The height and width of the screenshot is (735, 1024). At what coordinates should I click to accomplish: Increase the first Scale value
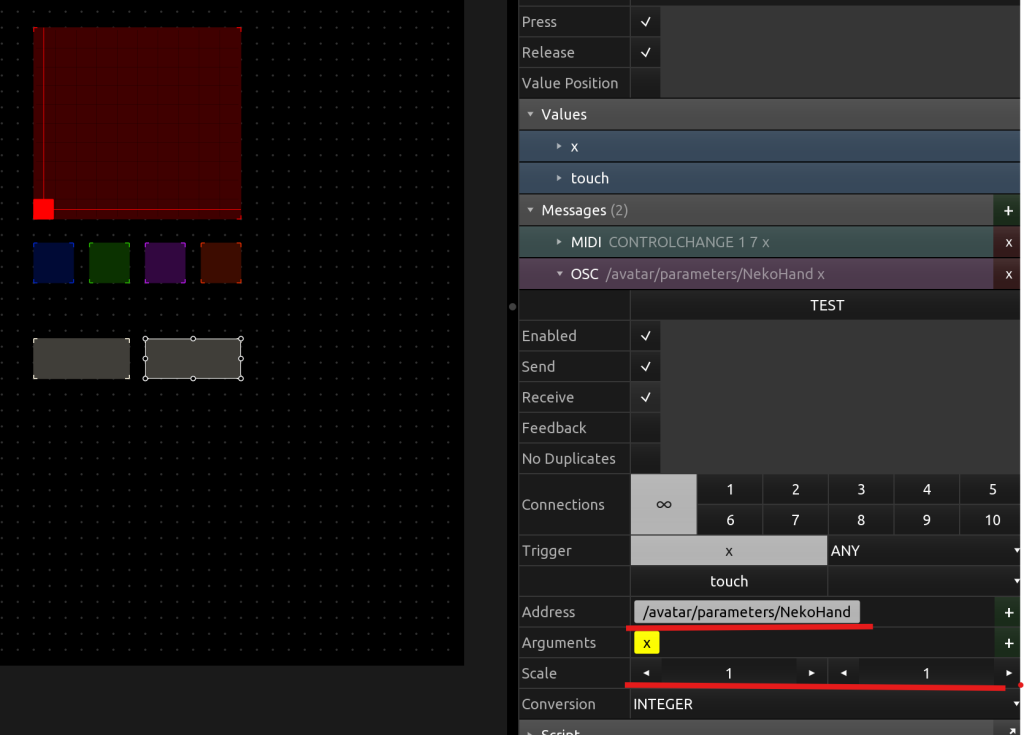pyautogui.click(x=812, y=674)
